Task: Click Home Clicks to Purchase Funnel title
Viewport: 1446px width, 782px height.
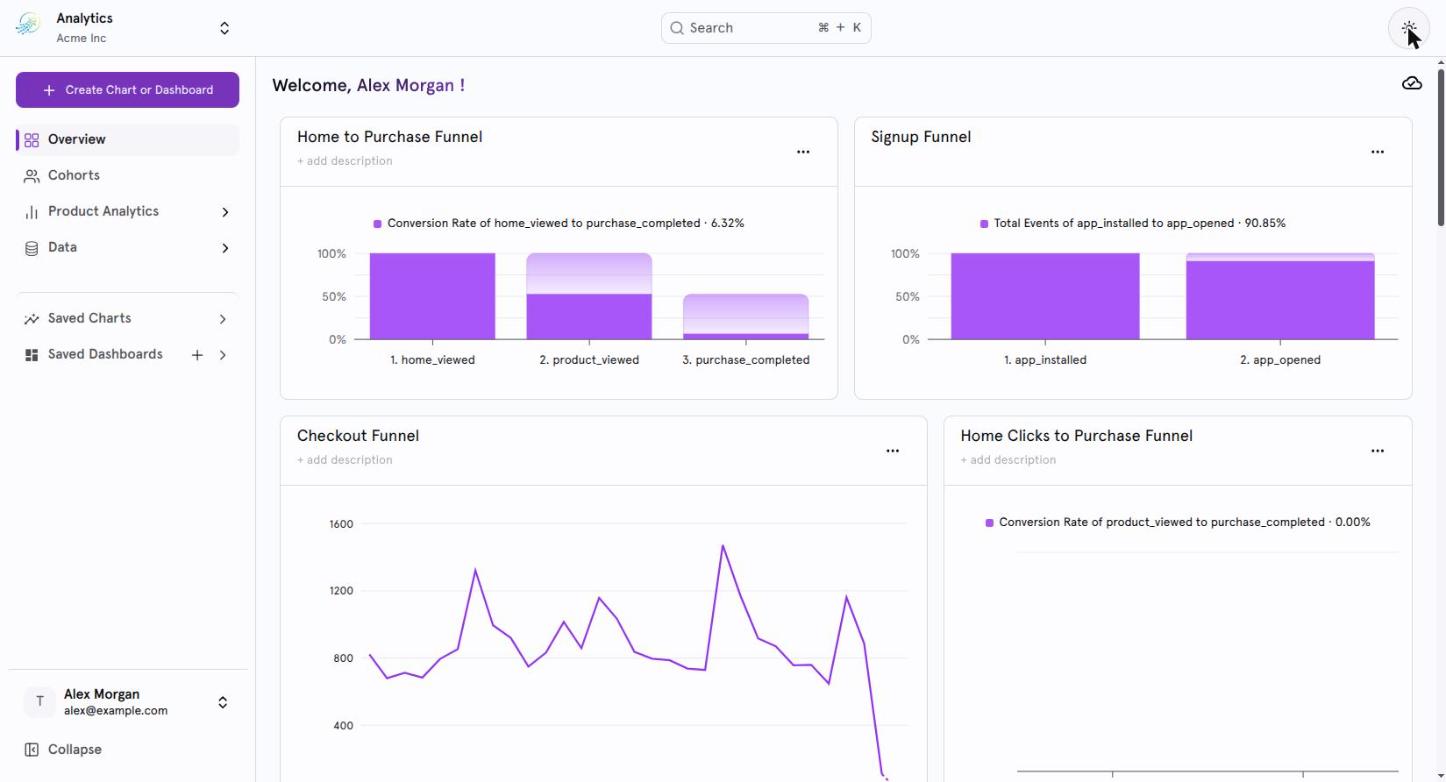Action: pyautogui.click(x=1077, y=436)
